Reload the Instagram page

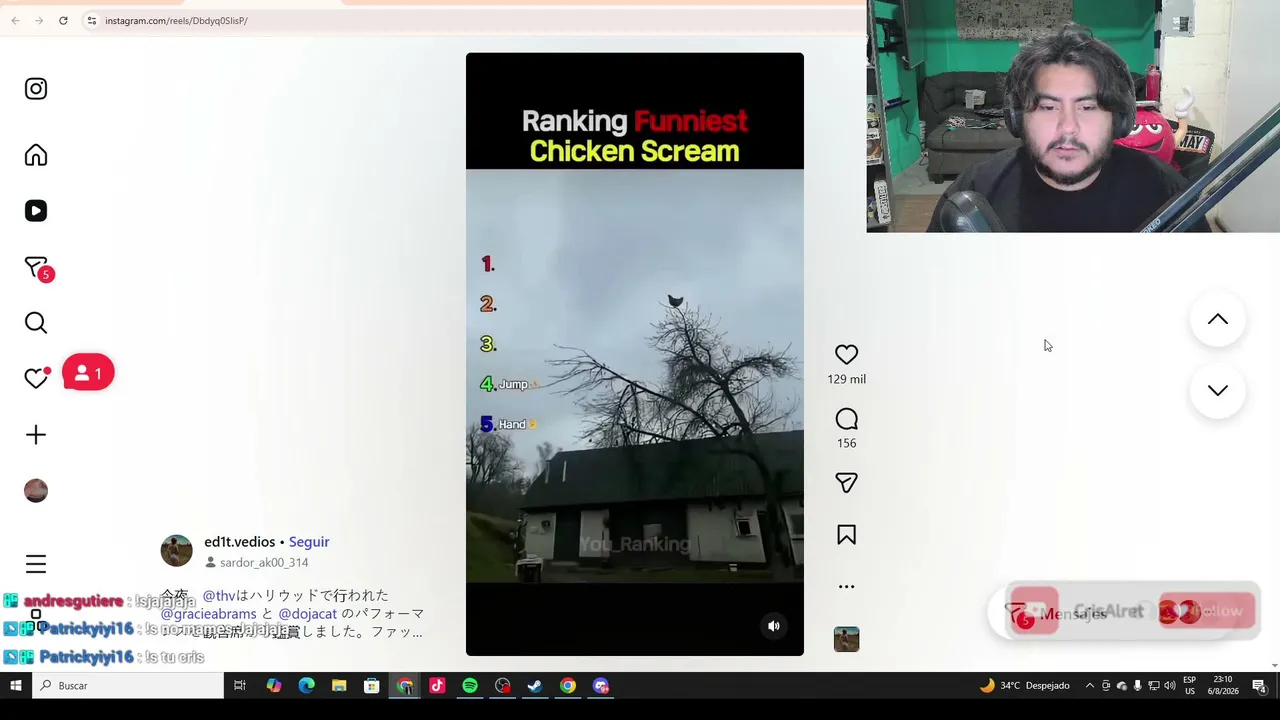(x=63, y=20)
